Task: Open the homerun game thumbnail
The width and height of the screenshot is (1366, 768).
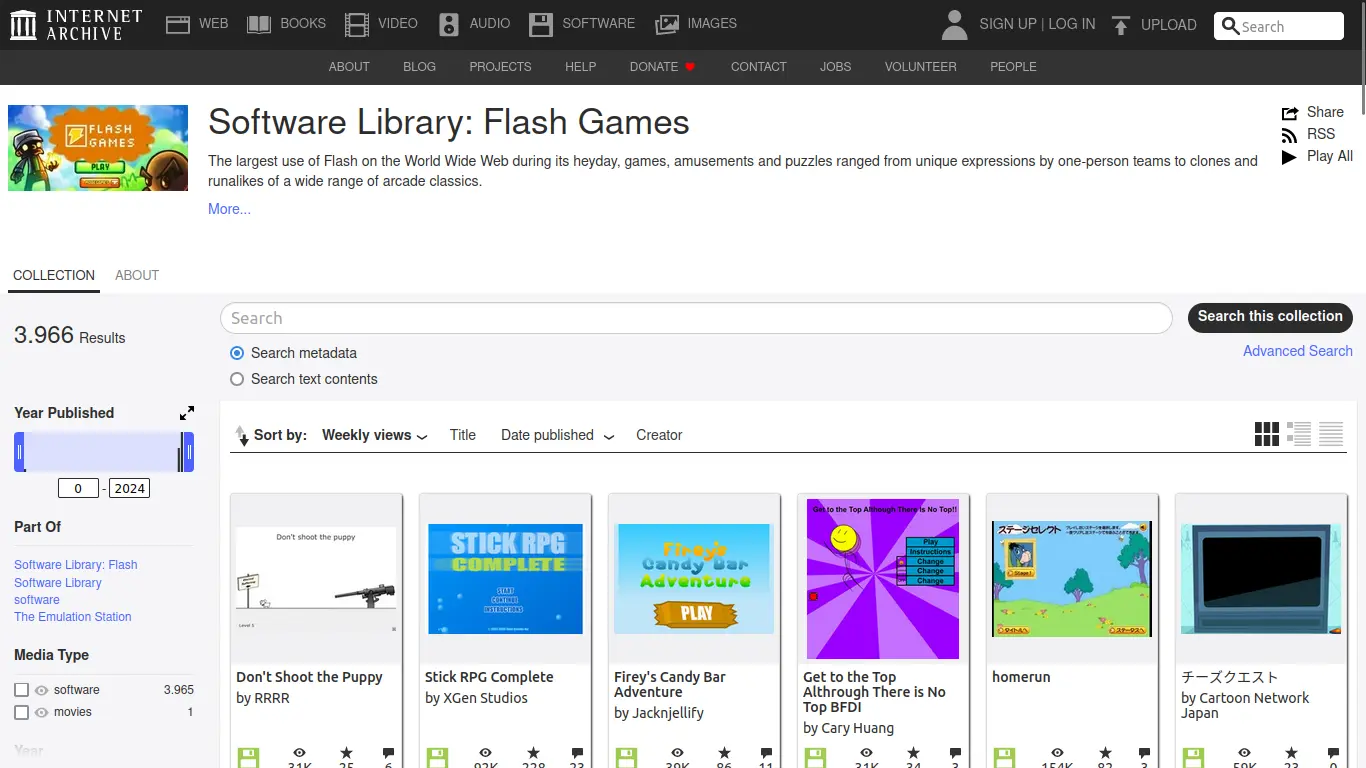Action: click(x=1072, y=580)
